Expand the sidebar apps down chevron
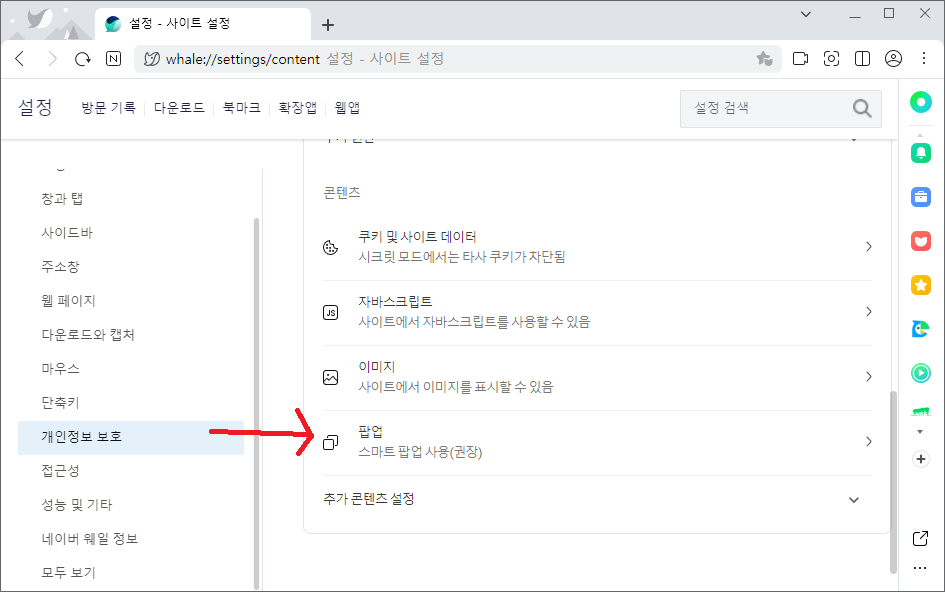The width and height of the screenshot is (945, 592). point(919,431)
